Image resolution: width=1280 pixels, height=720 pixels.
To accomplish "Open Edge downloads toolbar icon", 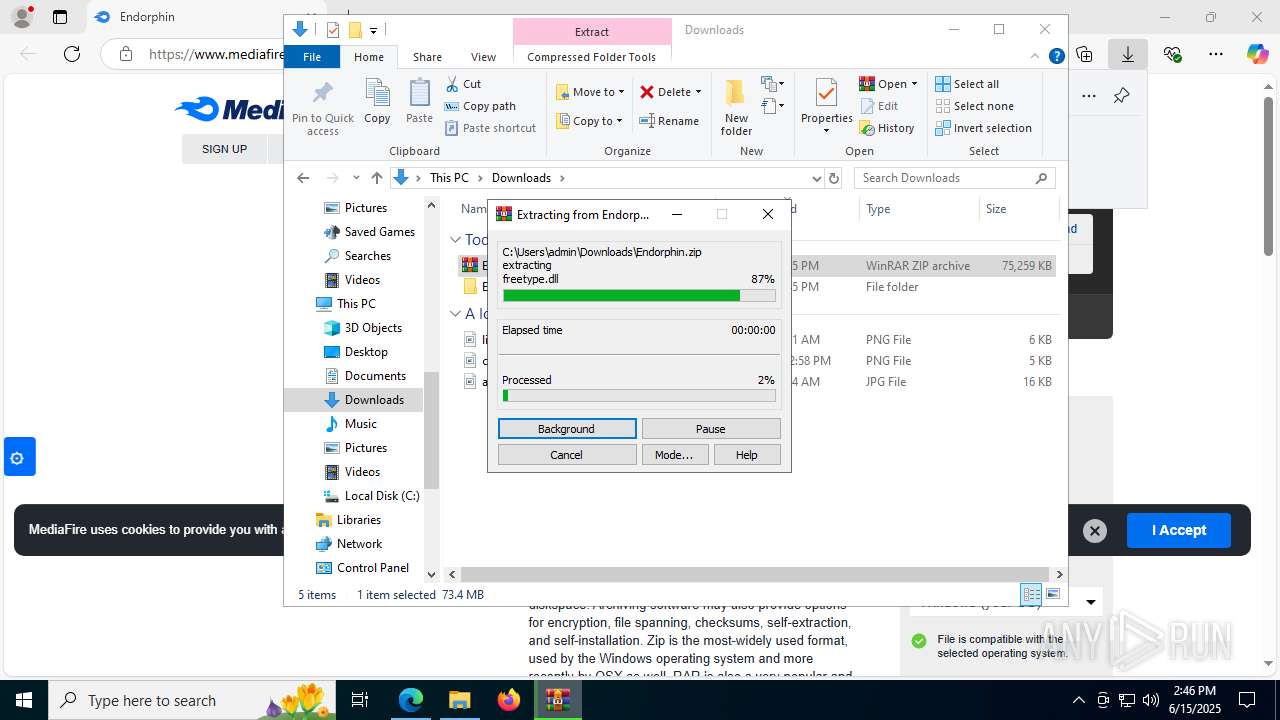I will [1127, 54].
